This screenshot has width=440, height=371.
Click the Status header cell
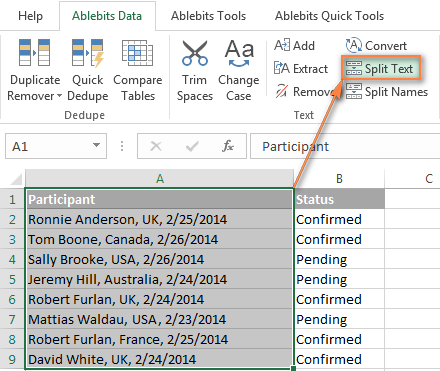339,199
